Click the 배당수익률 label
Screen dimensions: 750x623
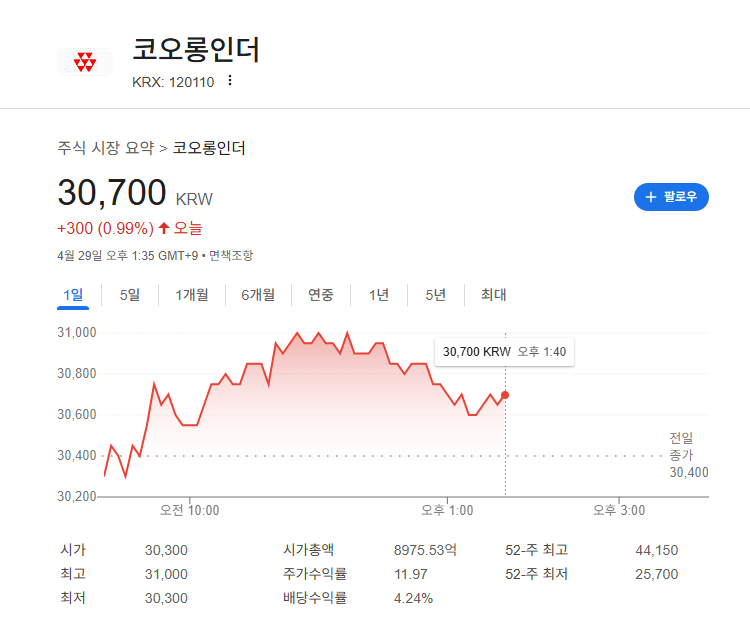coord(315,598)
